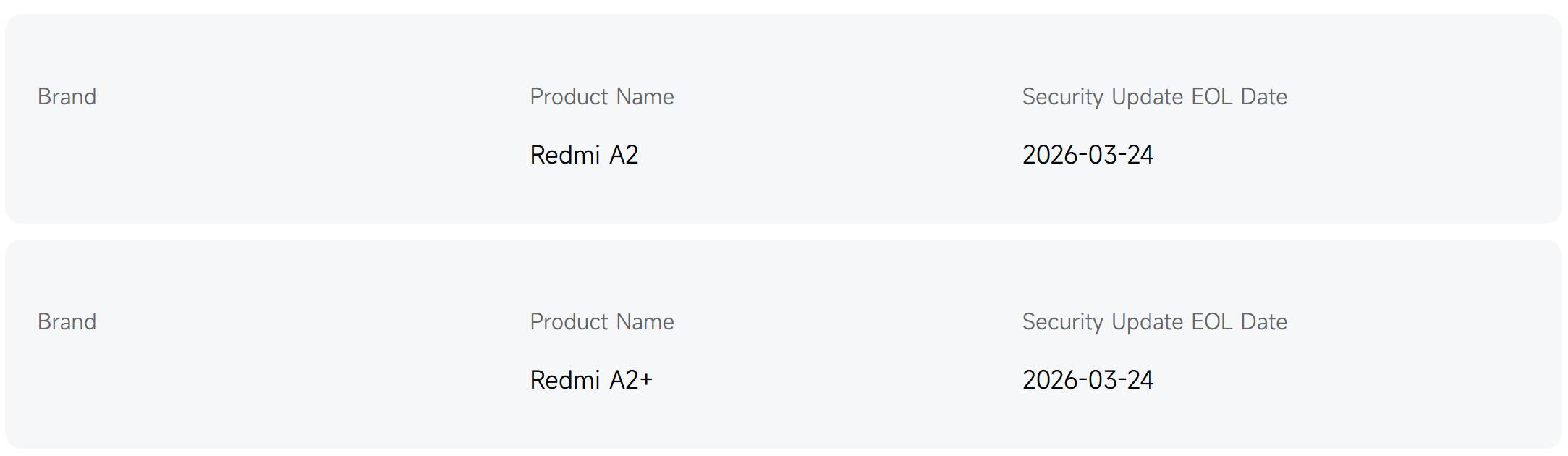Click the Redmi A2+ product name
Image resolution: width=1568 pixels, height=456 pixels.
(x=591, y=380)
